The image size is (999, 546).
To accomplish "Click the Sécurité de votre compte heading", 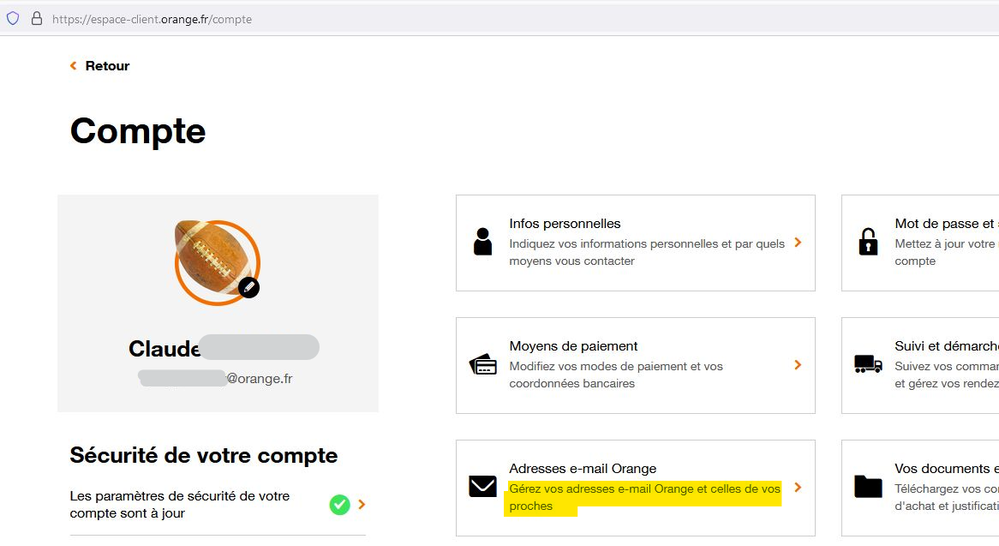I will [204, 456].
